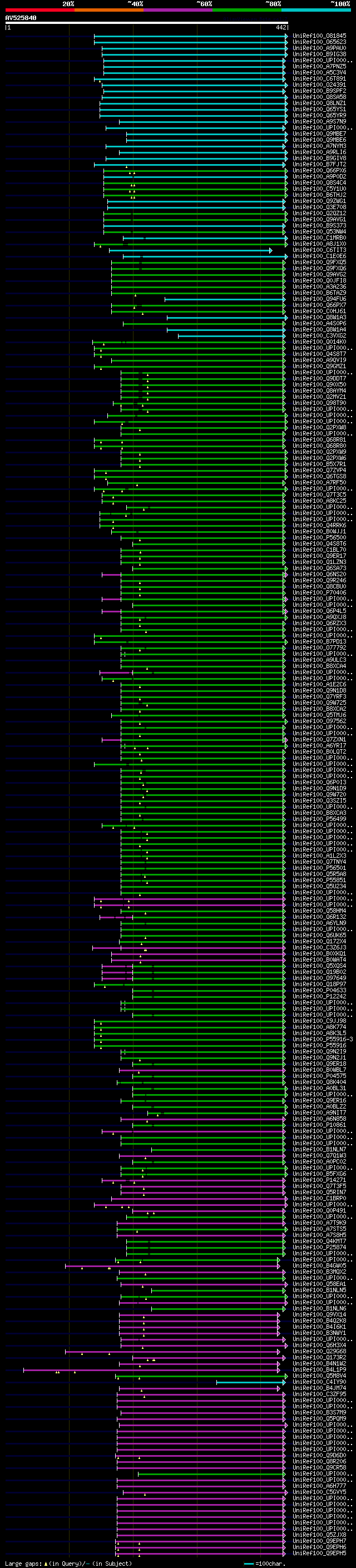Click the AV525840 query title

click(x=21, y=18)
